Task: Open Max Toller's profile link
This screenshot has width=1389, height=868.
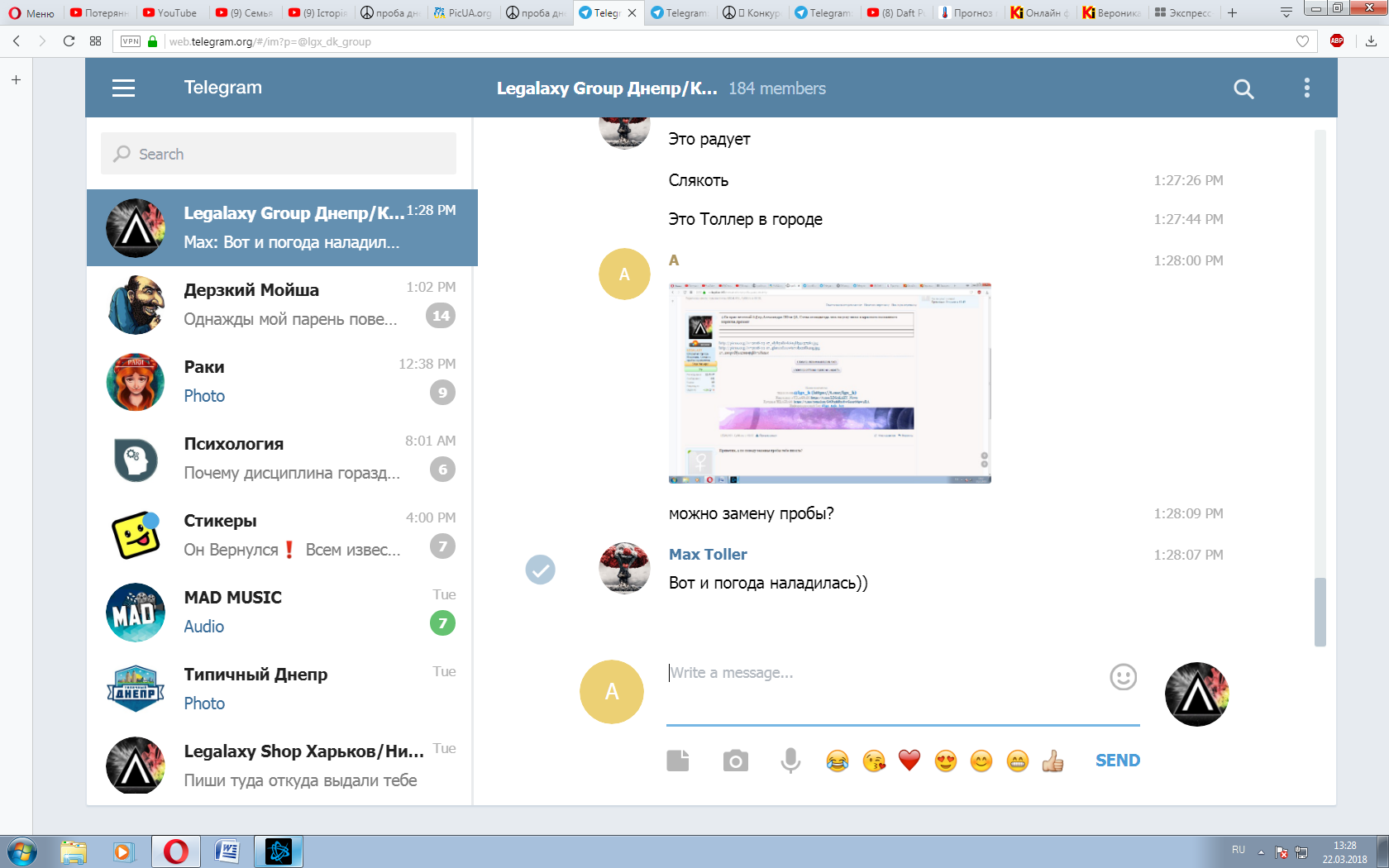Action: click(708, 555)
